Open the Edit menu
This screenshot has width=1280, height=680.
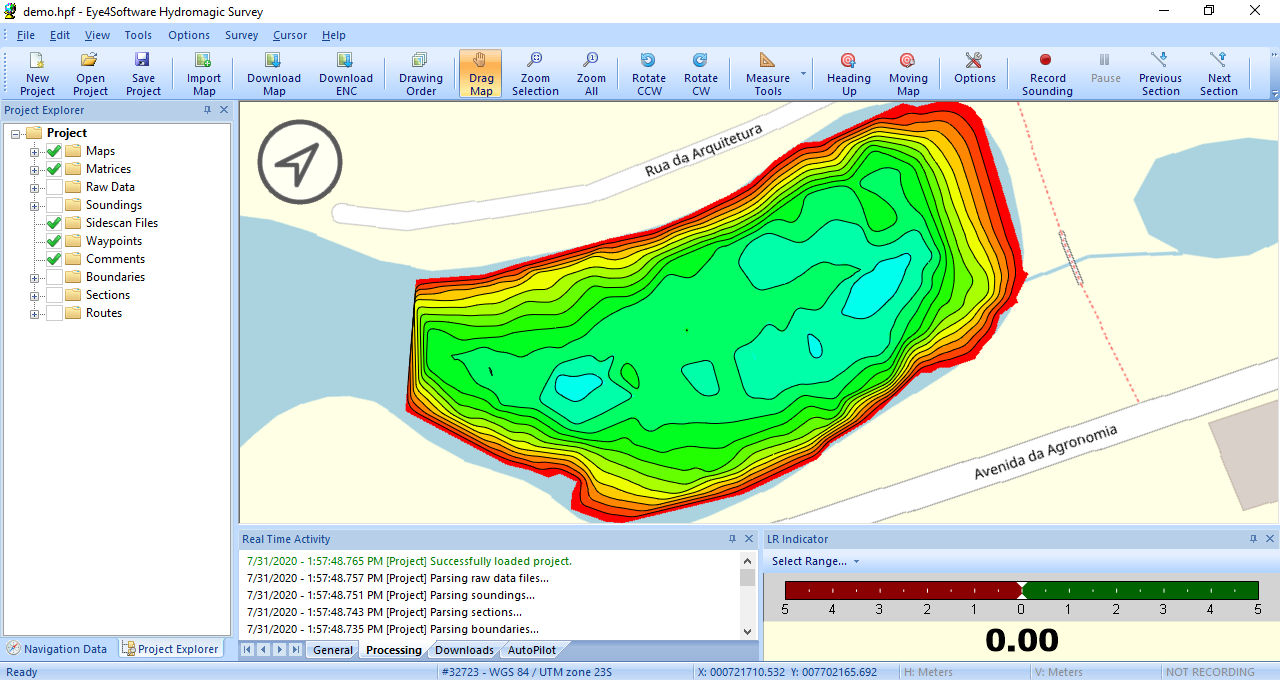coord(60,35)
